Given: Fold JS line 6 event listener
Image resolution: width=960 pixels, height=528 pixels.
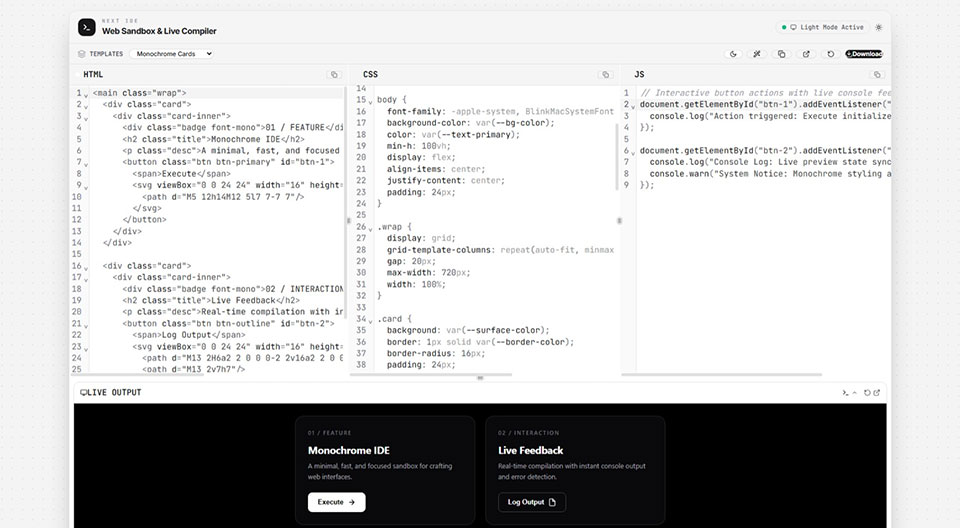Looking at the screenshot, I should [x=633, y=153].
